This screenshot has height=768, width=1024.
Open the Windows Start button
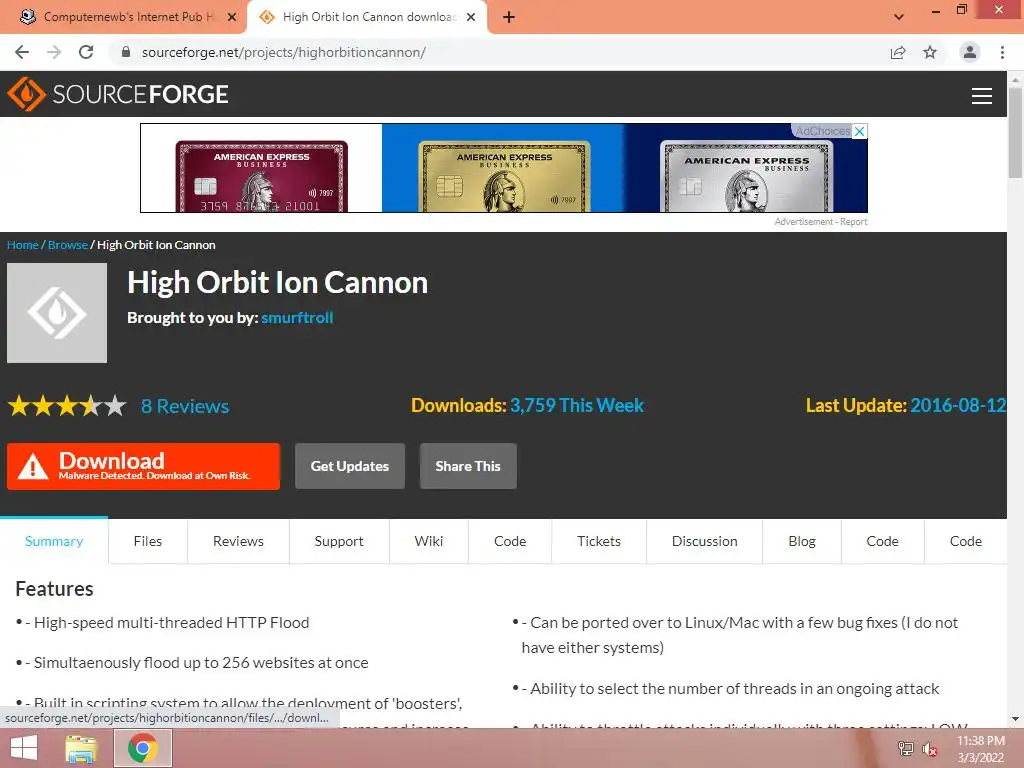pyautogui.click(x=24, y=748)
